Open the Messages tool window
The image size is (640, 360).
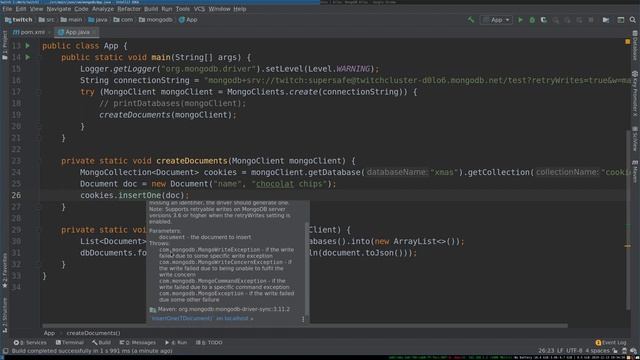[138, 343]
